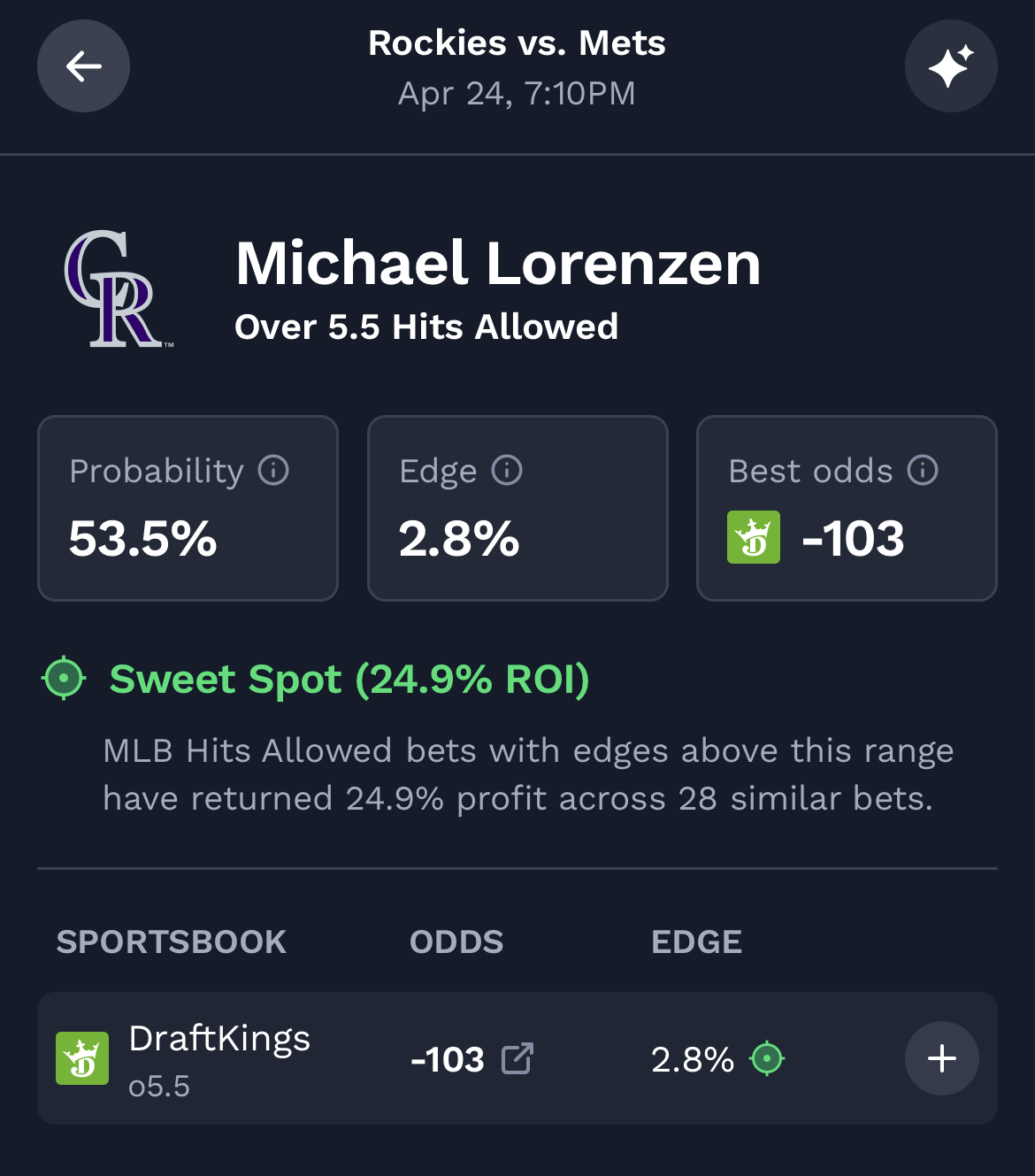Tap the DraftKings logo in Best odds

coord(754,537)
